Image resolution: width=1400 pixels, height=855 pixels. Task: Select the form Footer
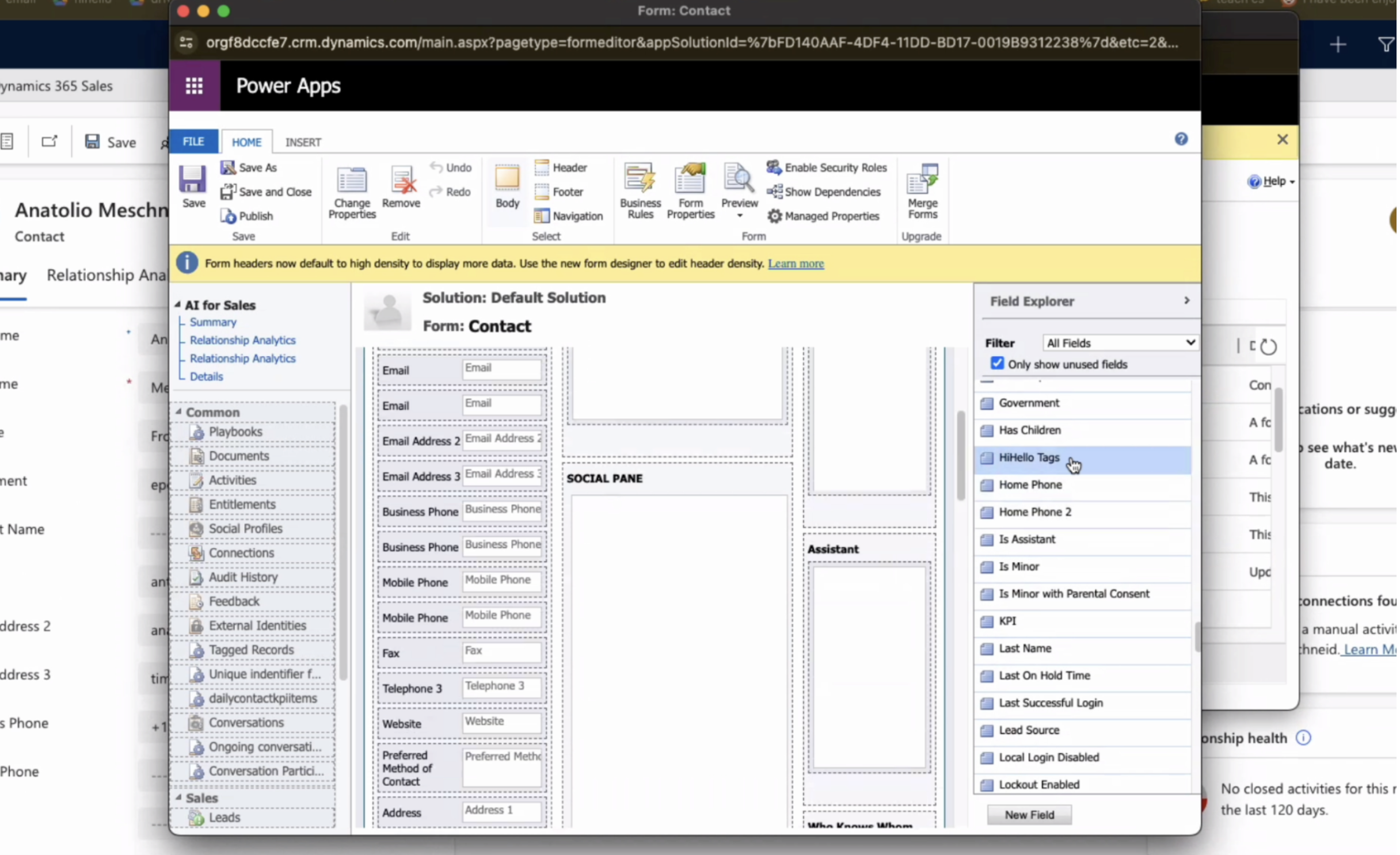(560, 192)
